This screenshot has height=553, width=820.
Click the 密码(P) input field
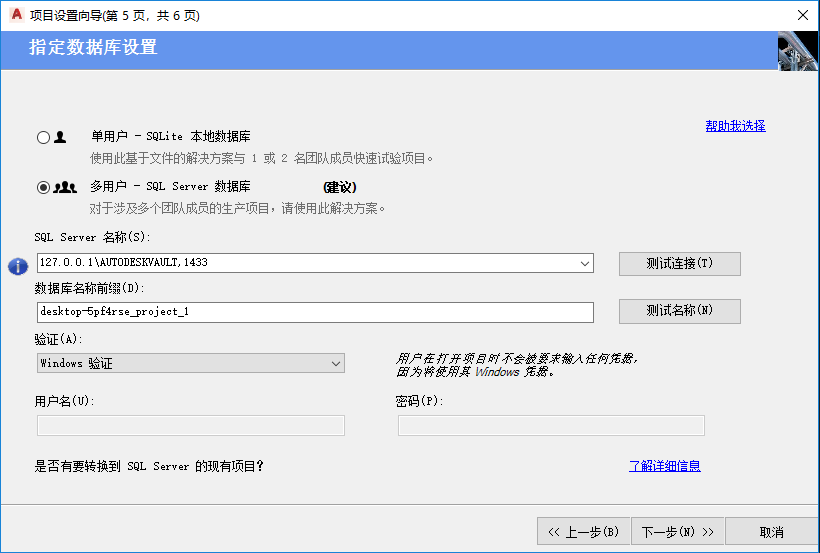551,425
